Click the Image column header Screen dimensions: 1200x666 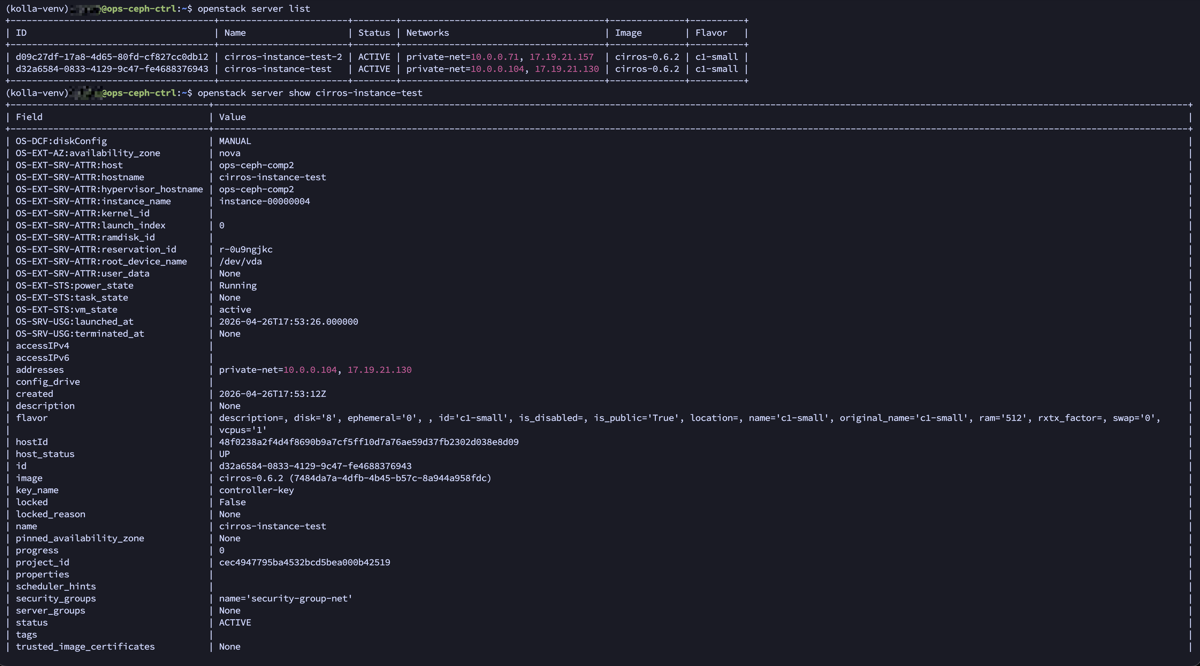(629, 33)
